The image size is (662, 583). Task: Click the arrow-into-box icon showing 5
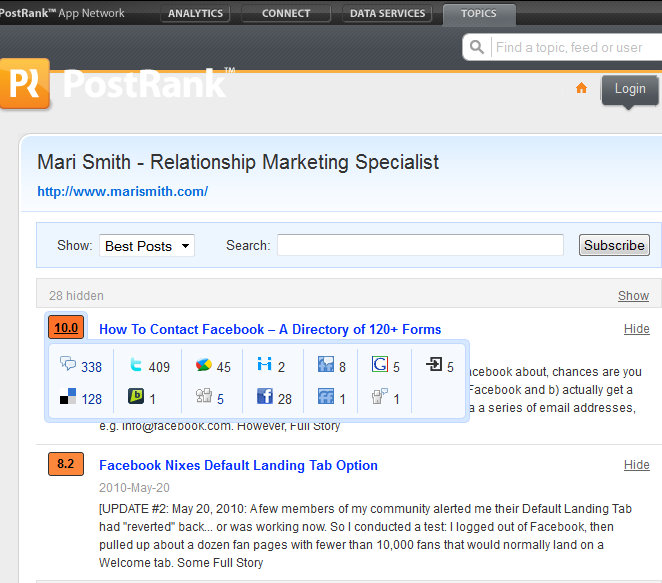pyautogui.click(x=434, y=364)
